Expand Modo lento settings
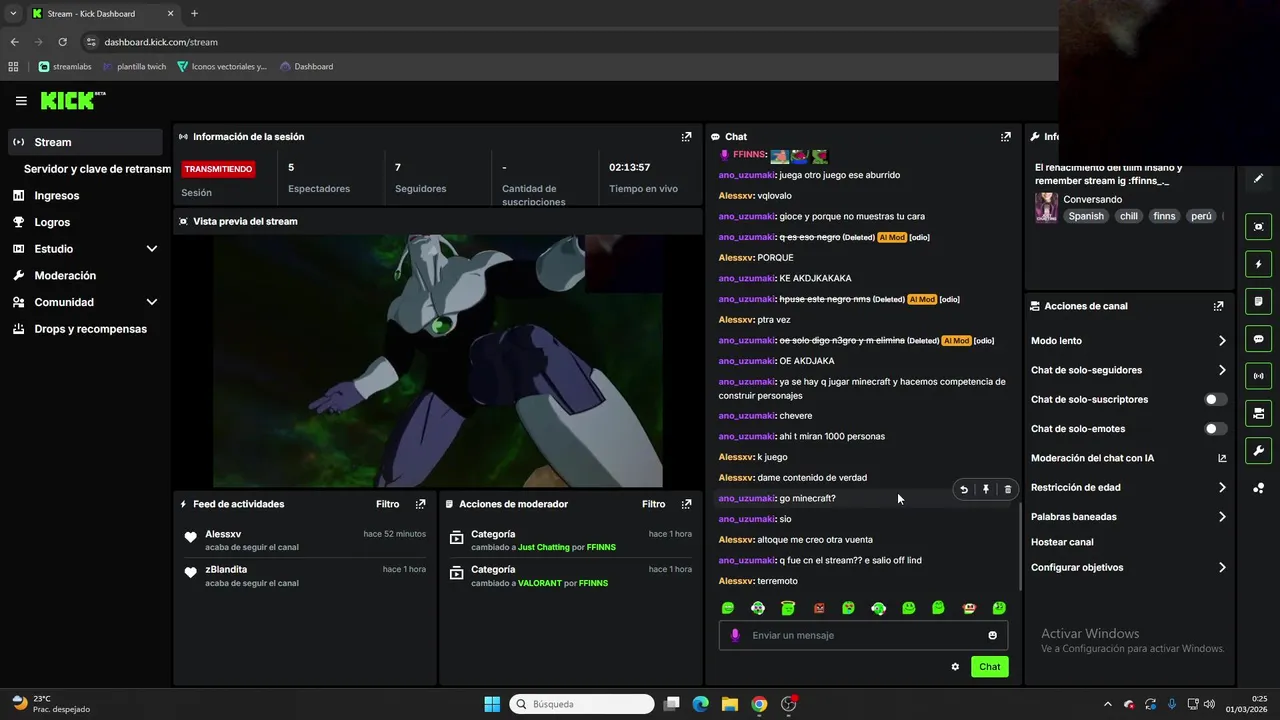The image size is (1280, 720). tap(1222, 341)
